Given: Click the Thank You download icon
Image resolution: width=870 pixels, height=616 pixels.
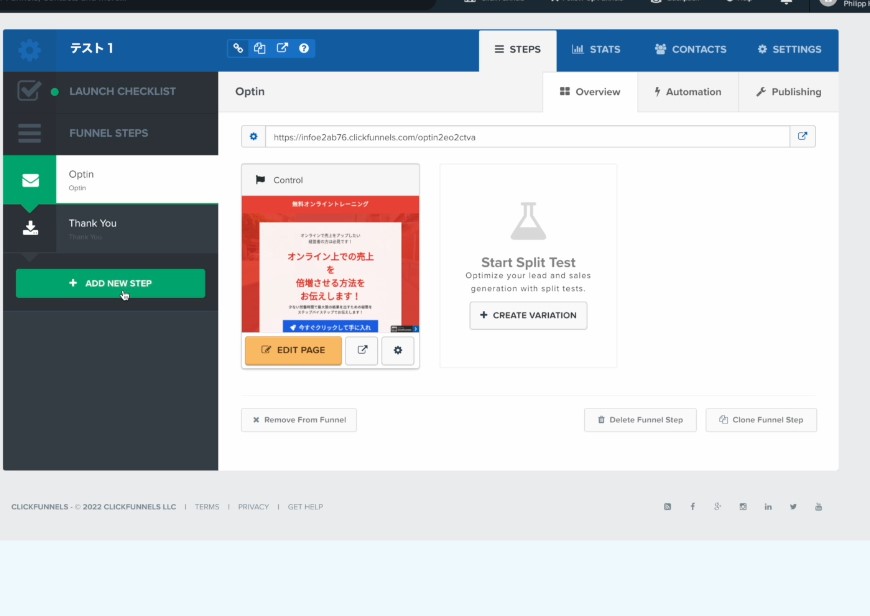Looking at the screenshot, I should (31, 228).
